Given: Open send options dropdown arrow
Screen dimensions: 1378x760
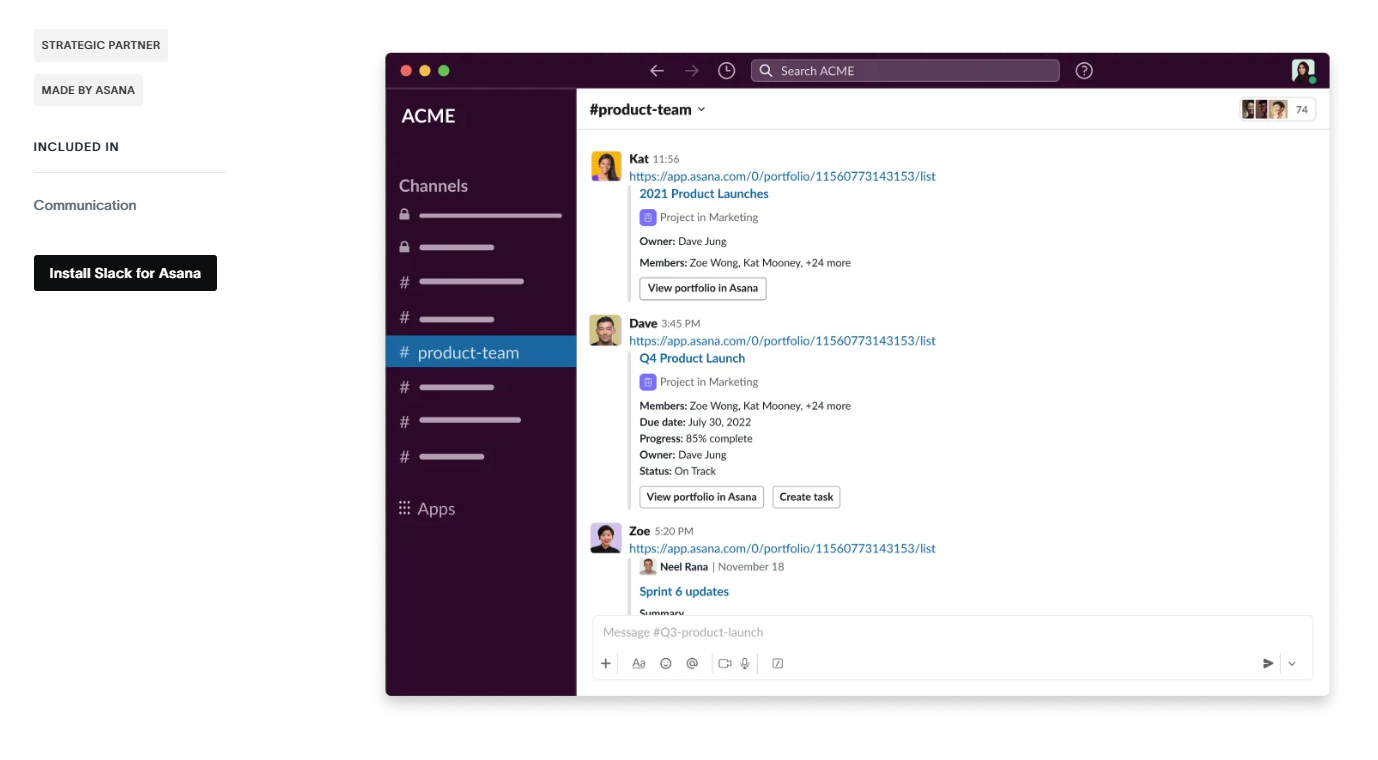Looking at the screenshot, I should [1292, 663].
